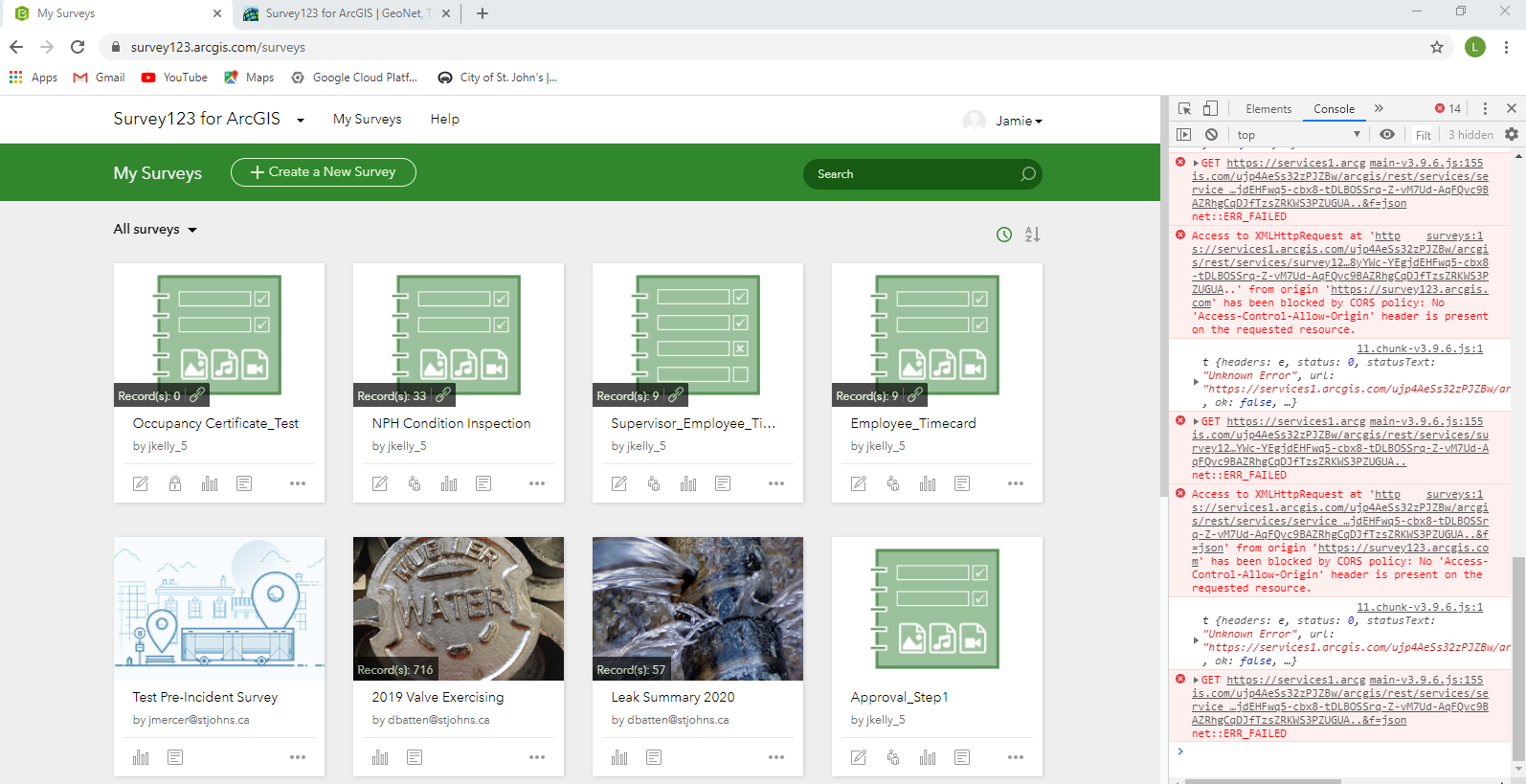The height and width of the screenshot is (784, 1526).
Task: Open the Maps bookmark
Action: 249,78
